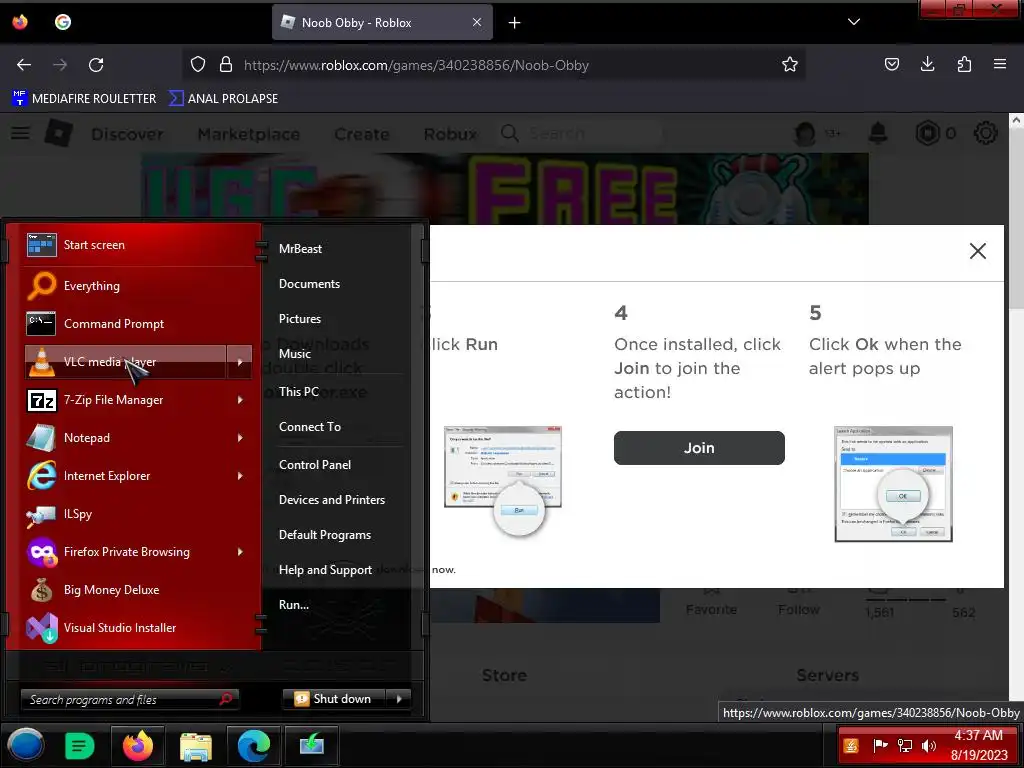
Task: Open 7-Zip File Manager
Action: [125, 400]
